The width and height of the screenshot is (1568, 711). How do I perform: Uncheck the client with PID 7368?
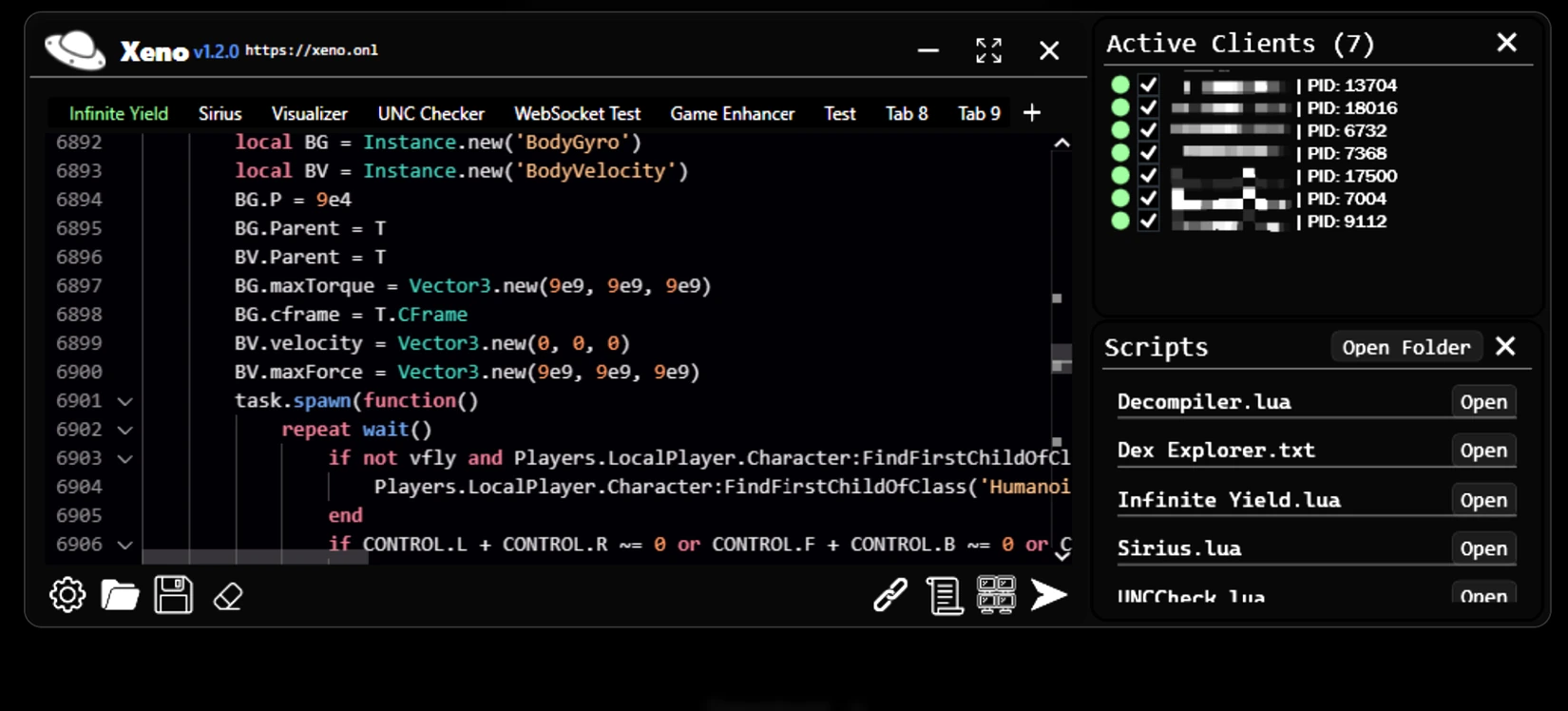(1148, 153)
